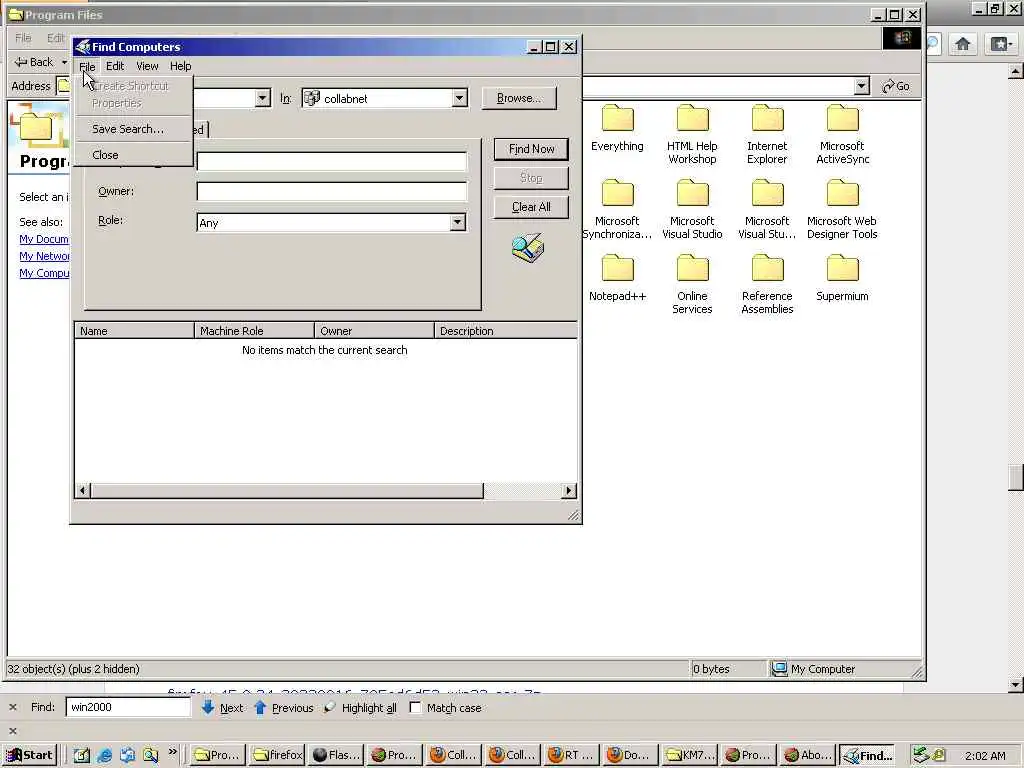Switch to the Flas... taskbar button
The image size is (1024, 768).
[x=336, y=755]
